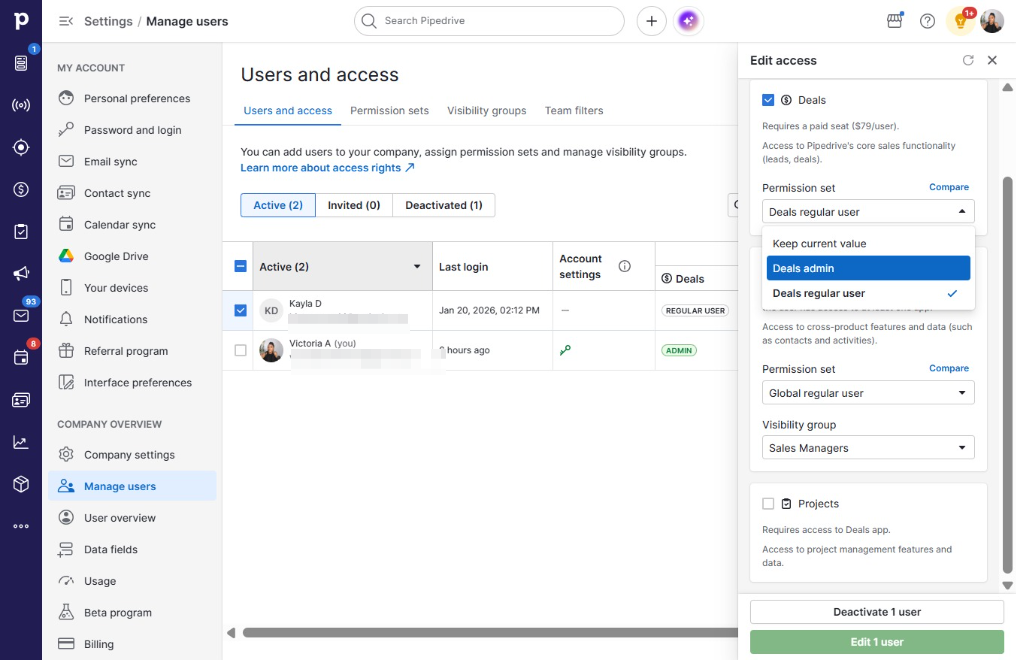
Task: Collapse the Deals regular user permission dropdown
Action: click(868, 212)
